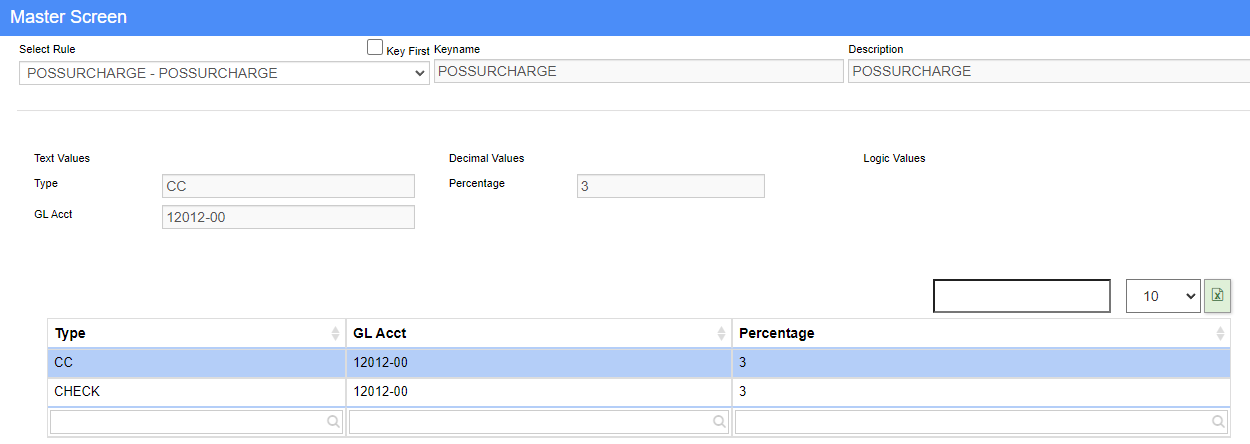Click magnifier icon in GL Acct filter
The width and height of the screenshot is (1250, 444).
click(719, 422)
